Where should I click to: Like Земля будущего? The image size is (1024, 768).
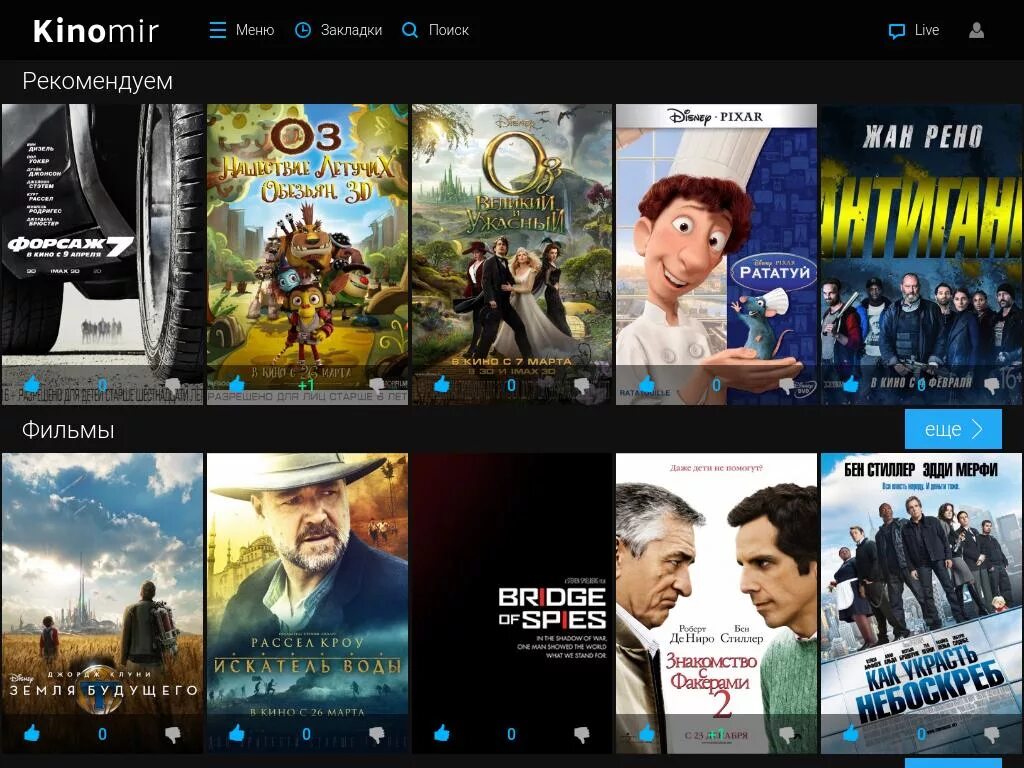pyautogui.click(x=31, y=733)
